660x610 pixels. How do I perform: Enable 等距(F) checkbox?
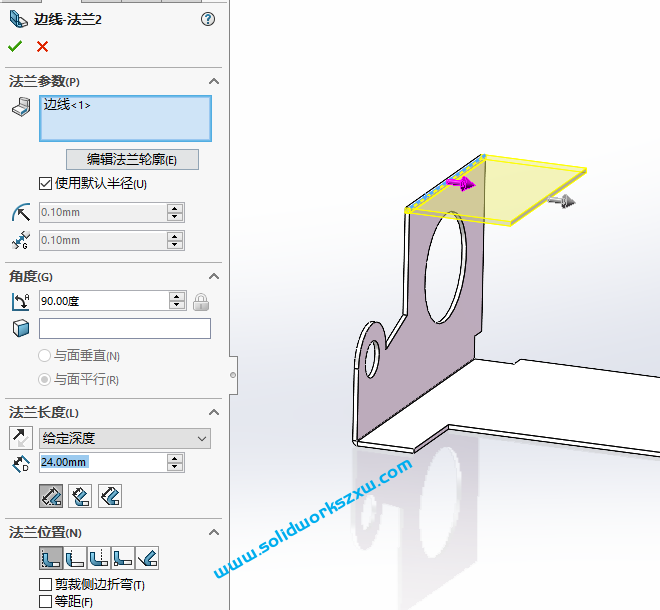tap(45, 601)
